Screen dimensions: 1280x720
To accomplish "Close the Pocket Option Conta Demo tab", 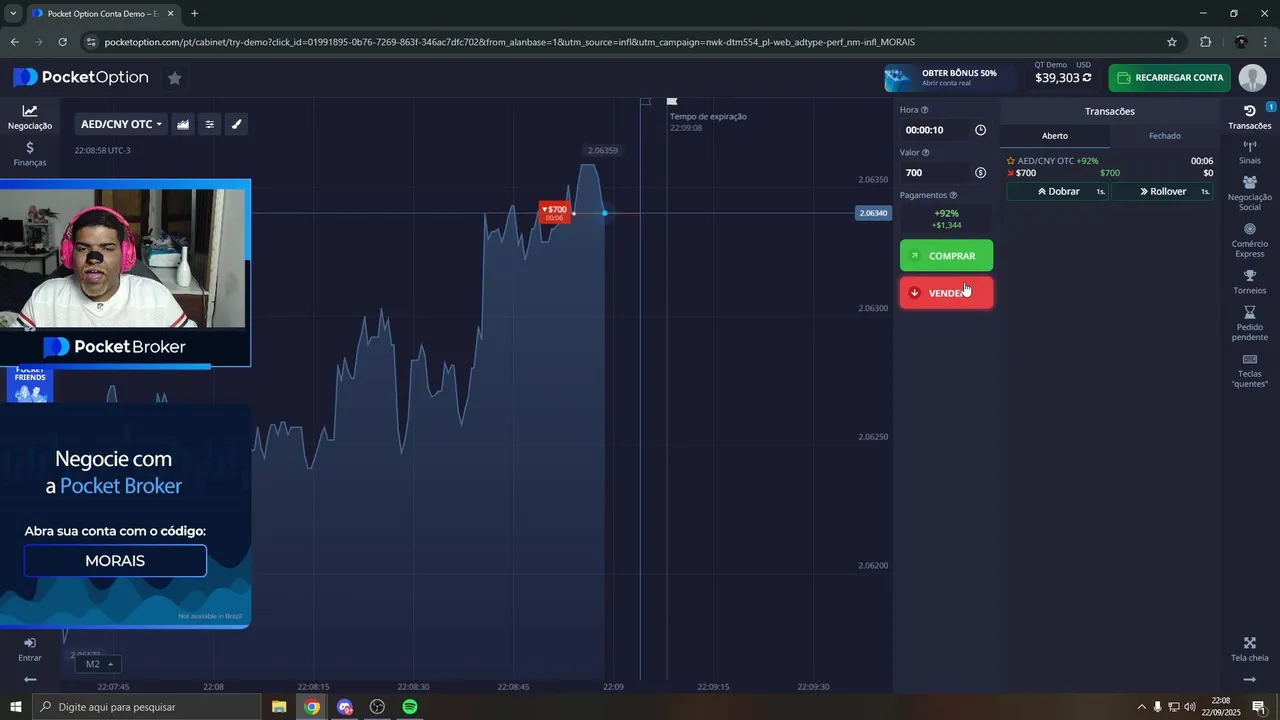I will [170, 14].
